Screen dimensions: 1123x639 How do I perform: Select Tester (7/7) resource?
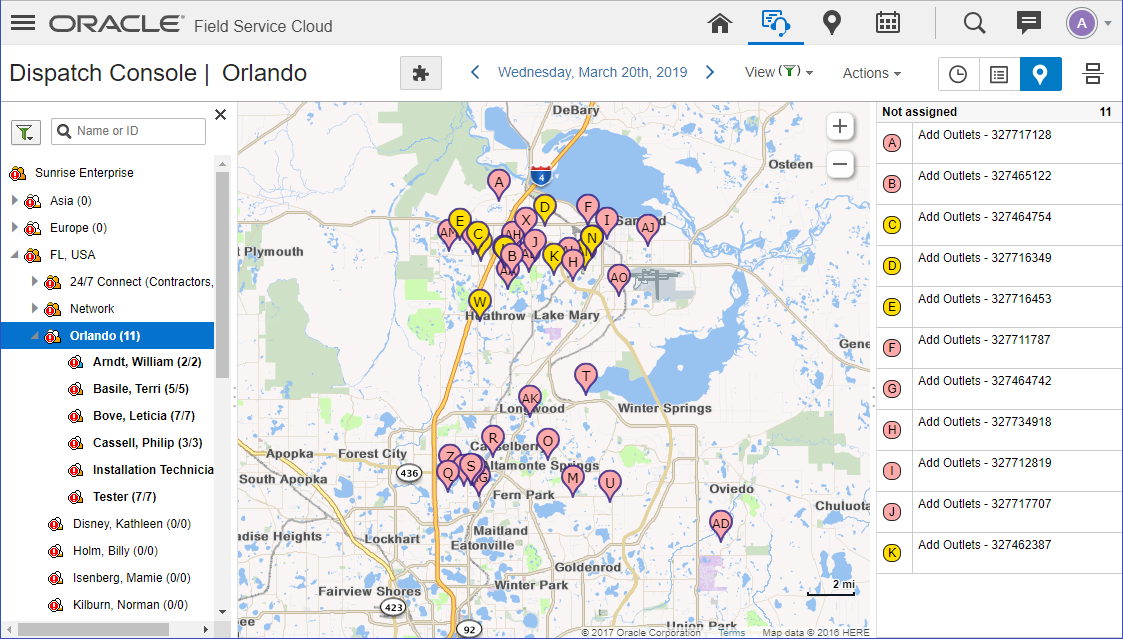pos(124,496)
